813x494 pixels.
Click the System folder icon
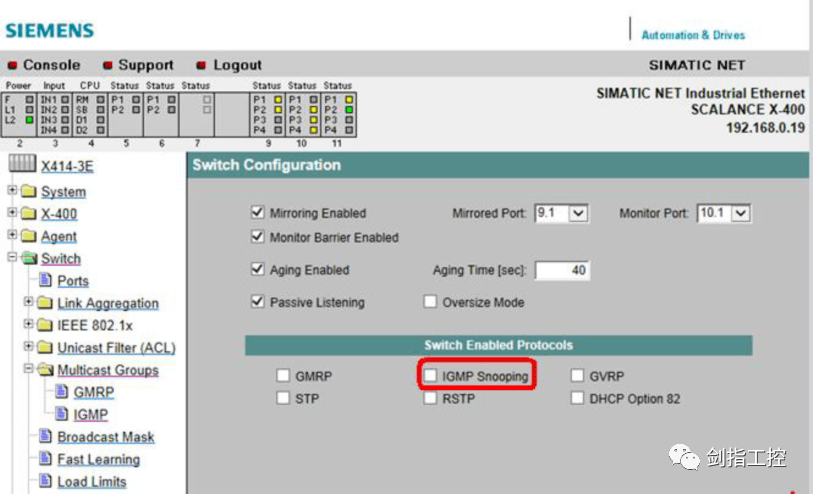[29, 191]
